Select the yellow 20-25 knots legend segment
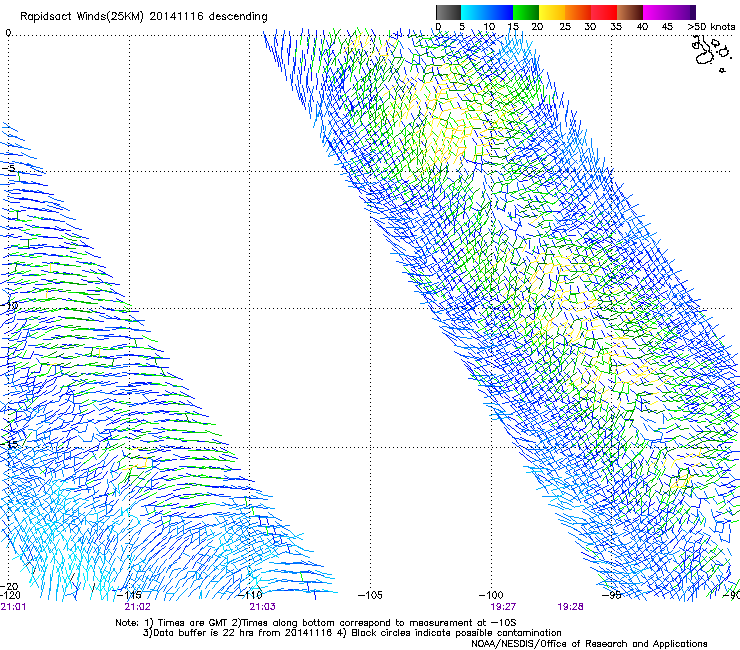The width and height of the screenshot is (740, 650). pyautogui.click(x=552, y=12)
